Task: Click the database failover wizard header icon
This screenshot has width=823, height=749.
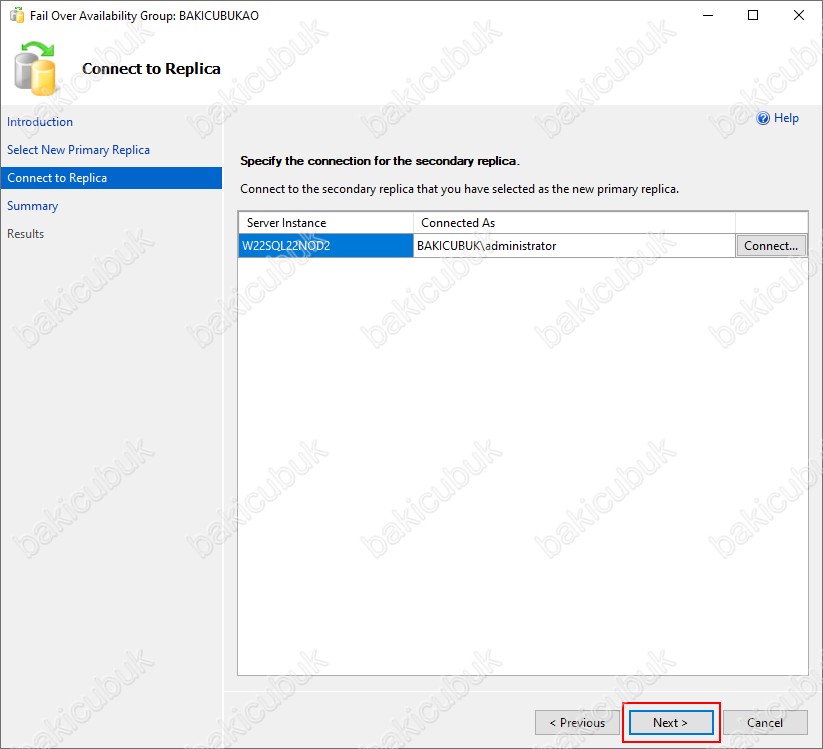Action: click(x=35, y=69)
